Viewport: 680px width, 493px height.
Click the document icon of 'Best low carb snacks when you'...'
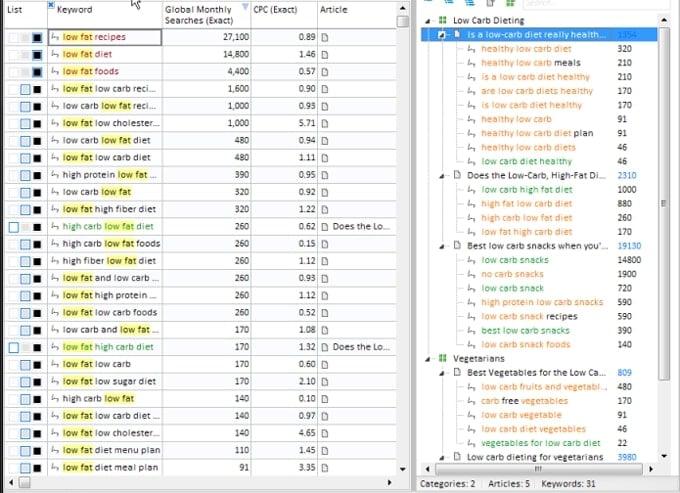tap(457, 245)
